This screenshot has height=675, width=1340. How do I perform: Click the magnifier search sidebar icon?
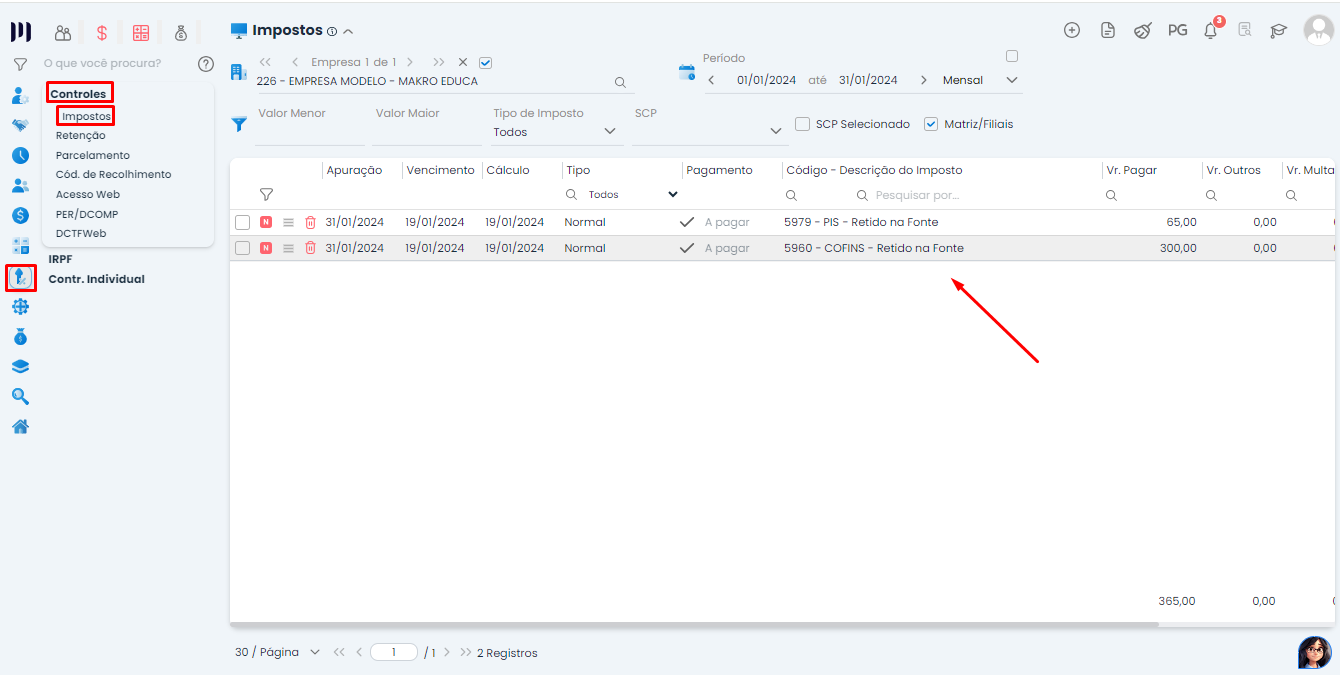20,397
